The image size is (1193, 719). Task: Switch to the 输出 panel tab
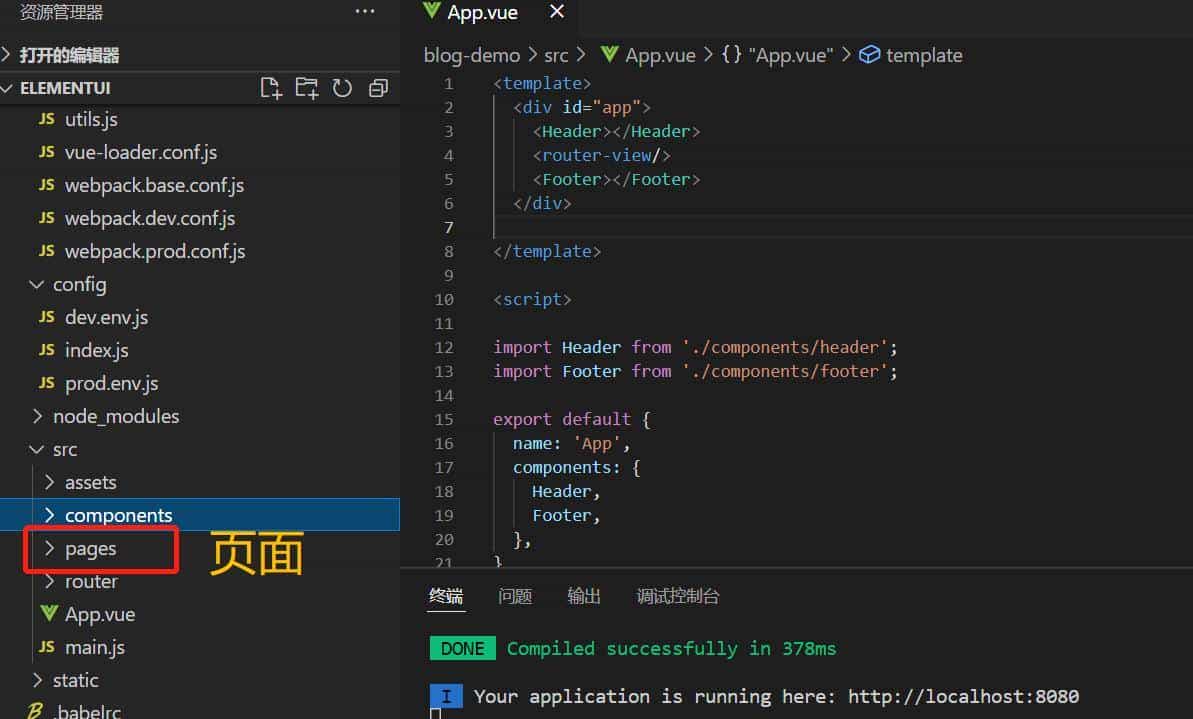[584, 596]
